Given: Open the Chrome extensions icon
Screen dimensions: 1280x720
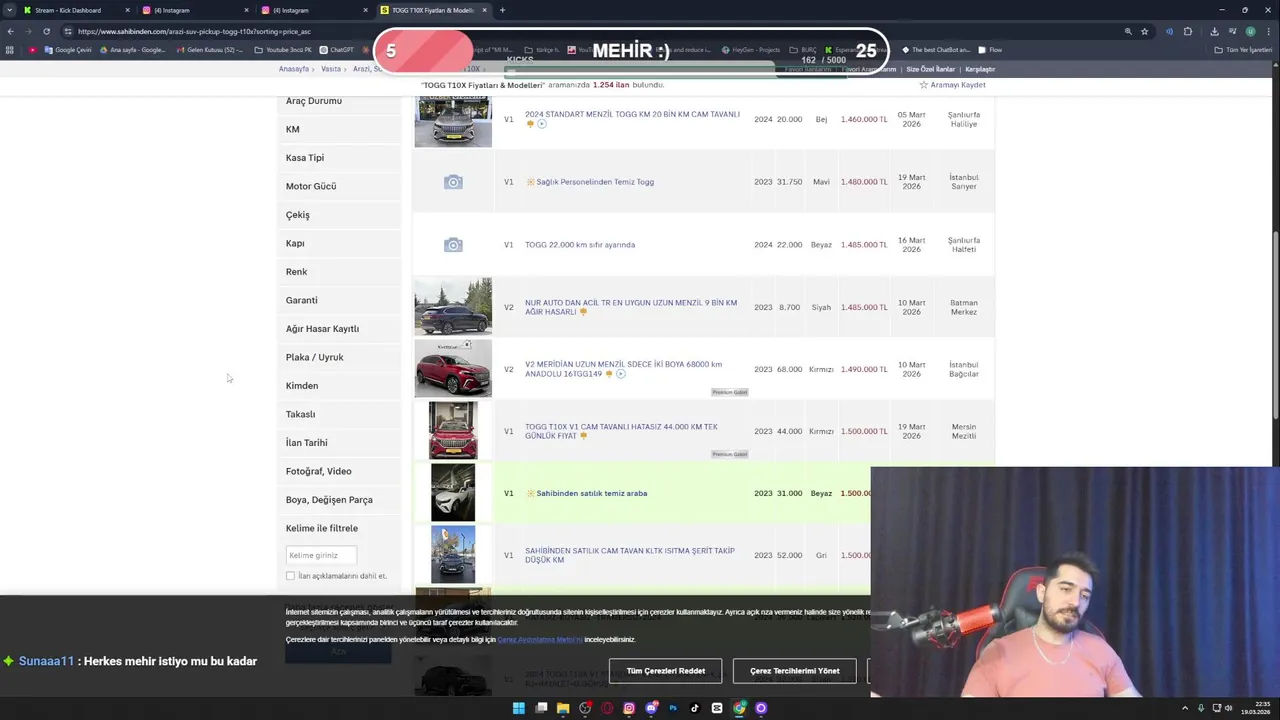Looking at the screenshot, I should click(x=1188, y=31).
